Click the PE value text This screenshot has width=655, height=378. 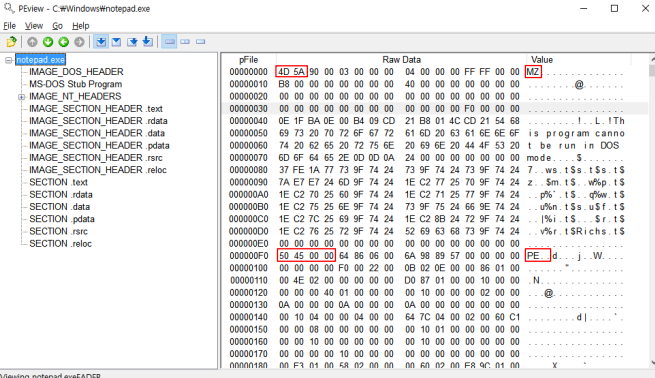pos(537,256)
